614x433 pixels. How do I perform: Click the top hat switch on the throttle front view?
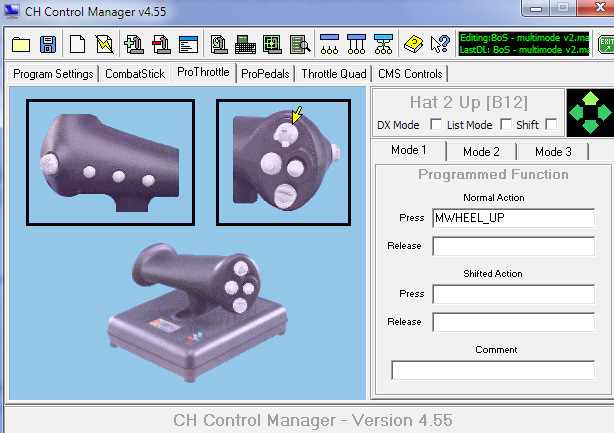[286, 134]
